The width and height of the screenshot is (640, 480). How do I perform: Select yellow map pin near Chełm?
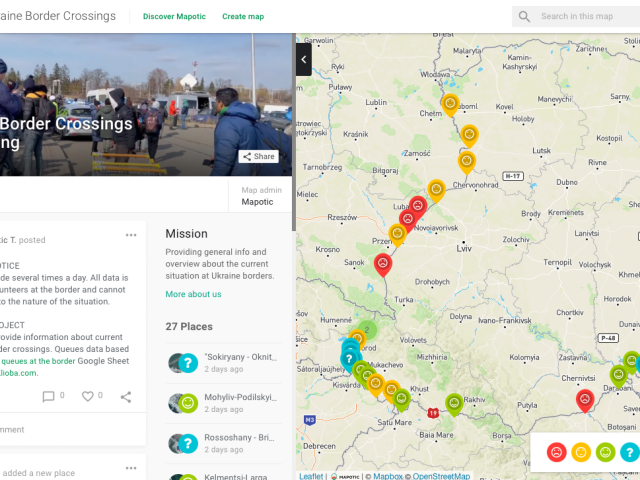450,104
